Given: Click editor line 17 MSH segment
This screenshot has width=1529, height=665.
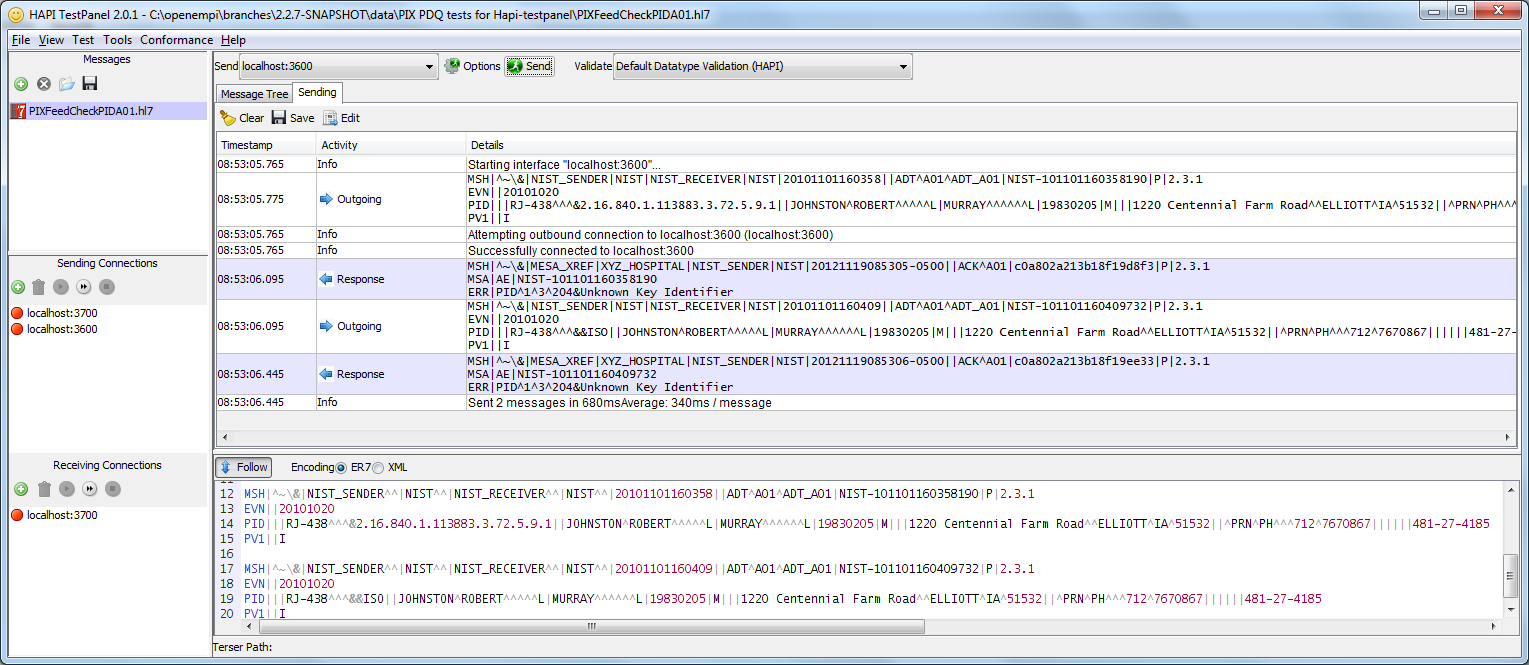Looking at the screenshot, I should click(640, 569).
